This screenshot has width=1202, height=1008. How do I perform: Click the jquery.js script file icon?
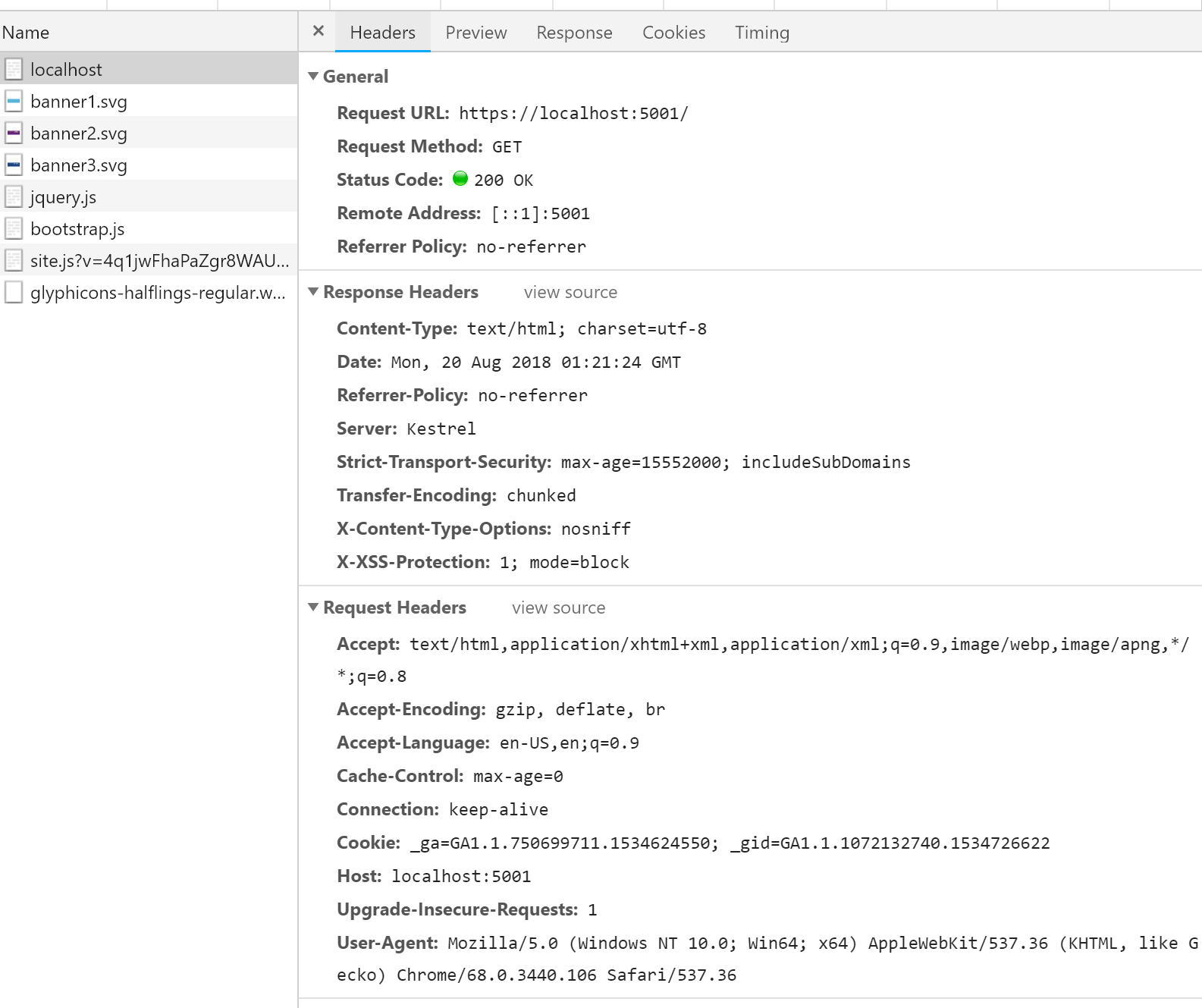pos(14,197)
